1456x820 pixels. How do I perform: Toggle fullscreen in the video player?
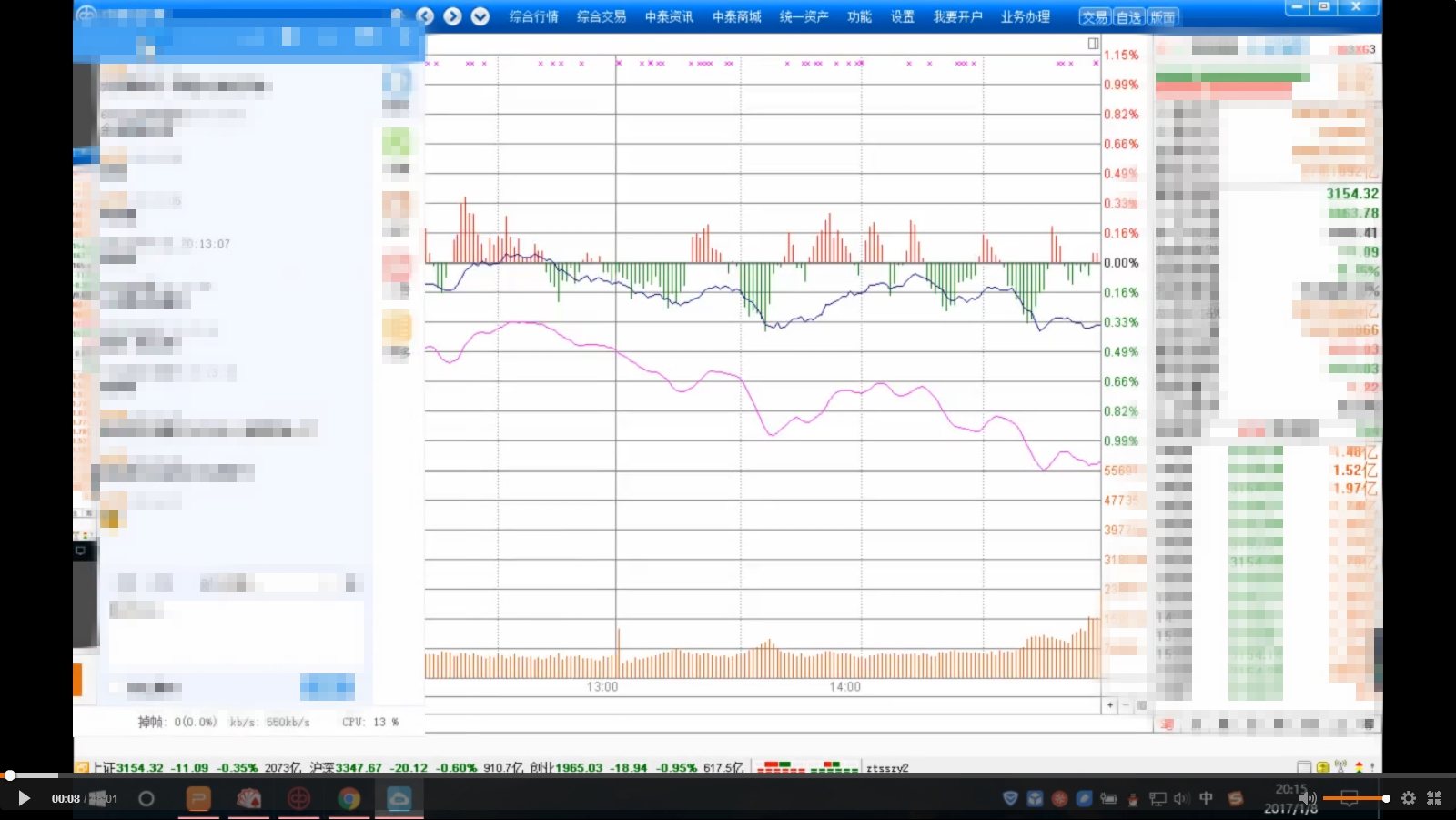click(x=1435, y=798)
